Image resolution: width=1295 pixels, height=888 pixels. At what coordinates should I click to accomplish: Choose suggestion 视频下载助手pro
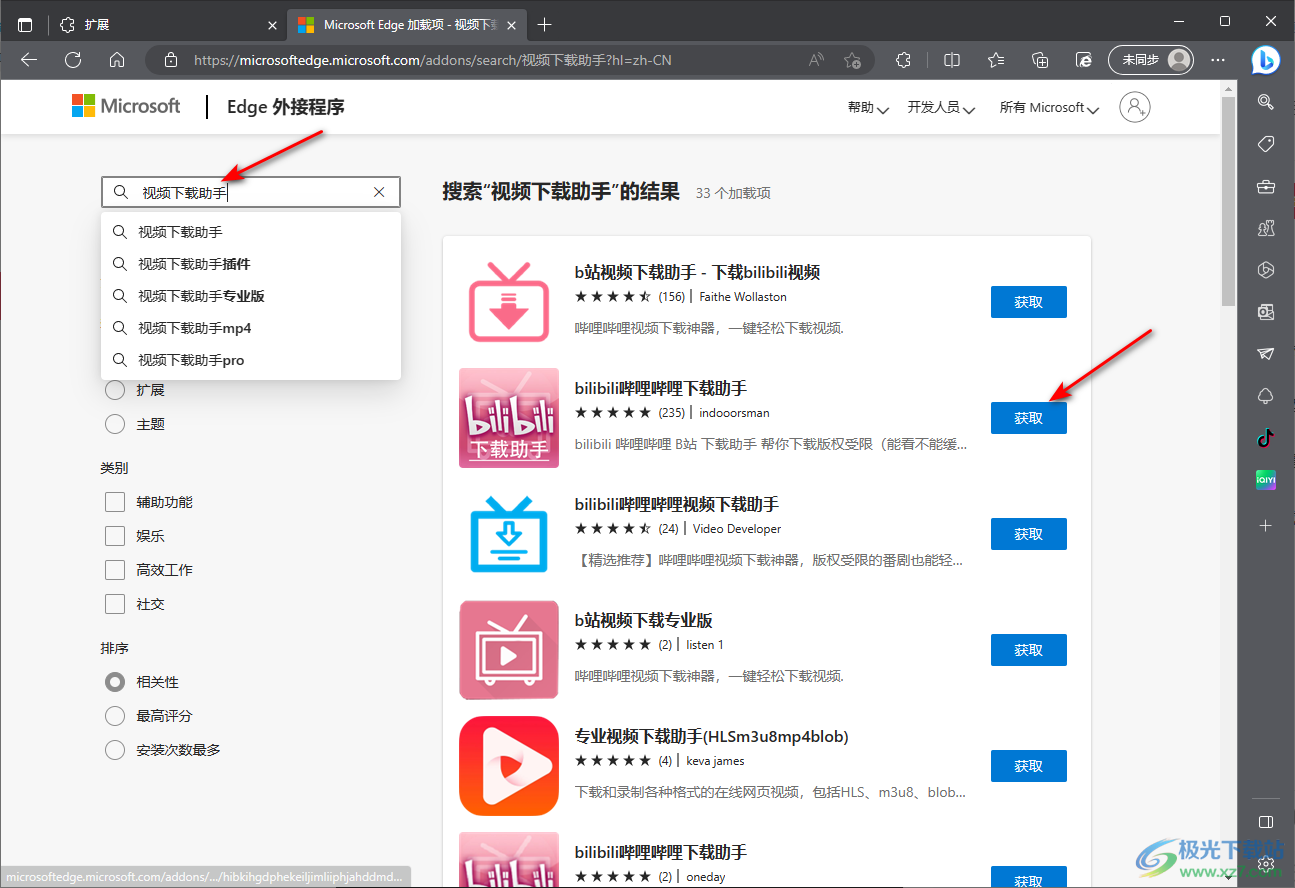coord(251,360)
